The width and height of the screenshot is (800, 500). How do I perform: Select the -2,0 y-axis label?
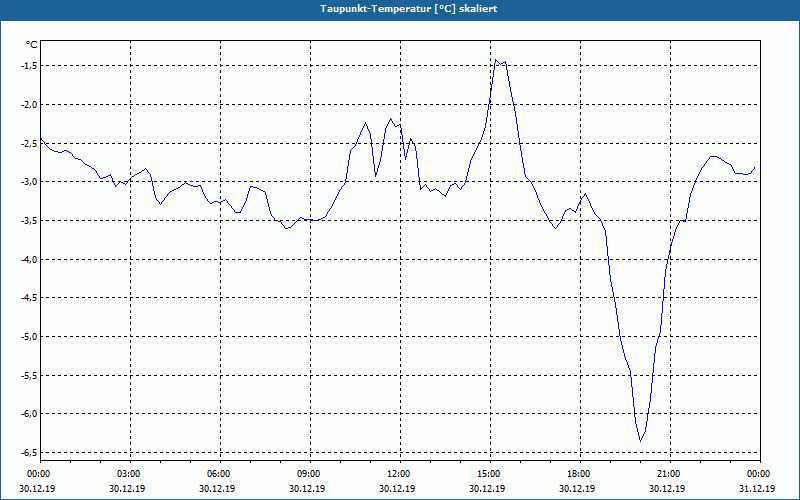[x=29, y=105]
